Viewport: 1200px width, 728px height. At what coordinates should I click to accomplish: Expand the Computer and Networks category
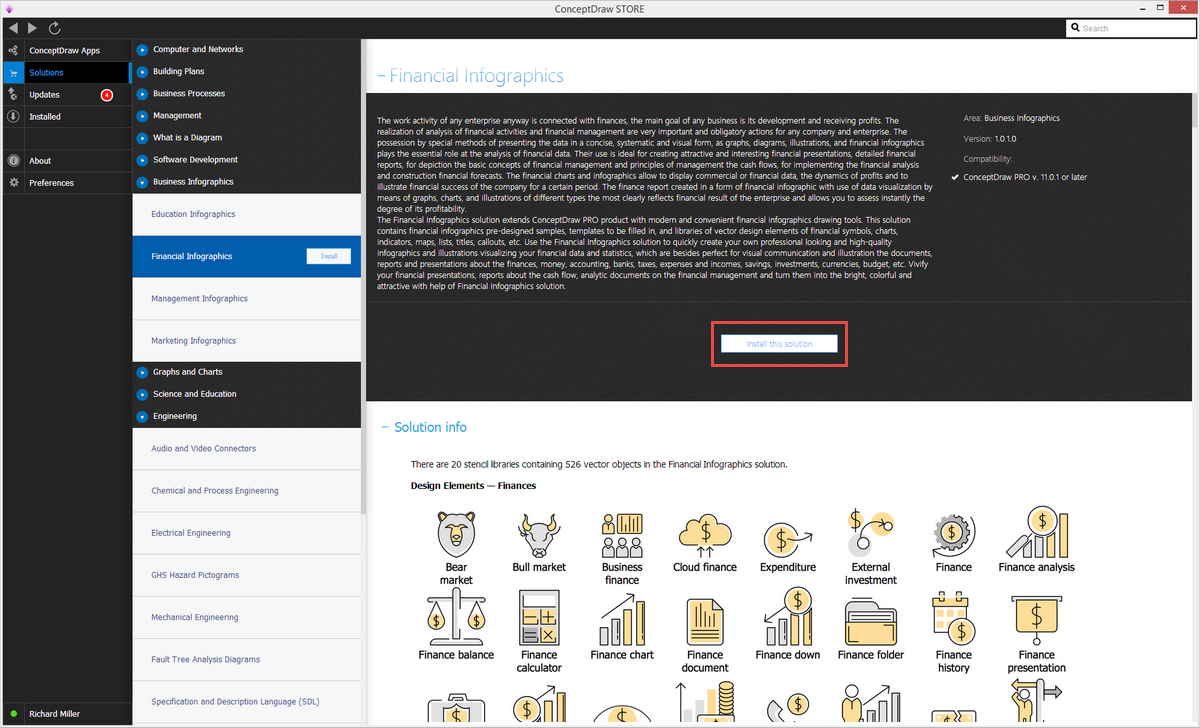(x=143, y=49)
